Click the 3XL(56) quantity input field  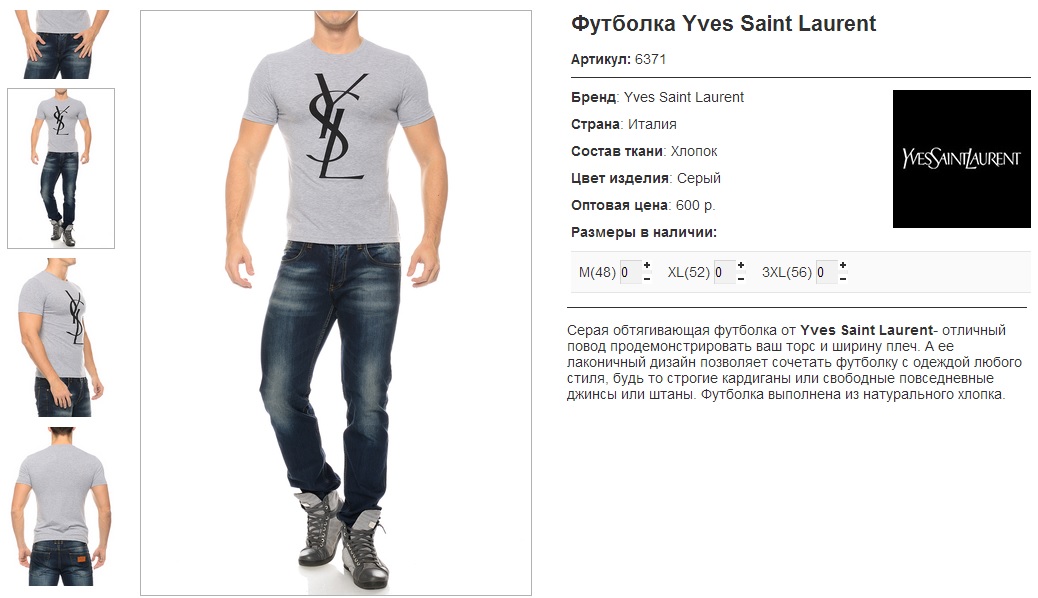(x=826, y=272)
